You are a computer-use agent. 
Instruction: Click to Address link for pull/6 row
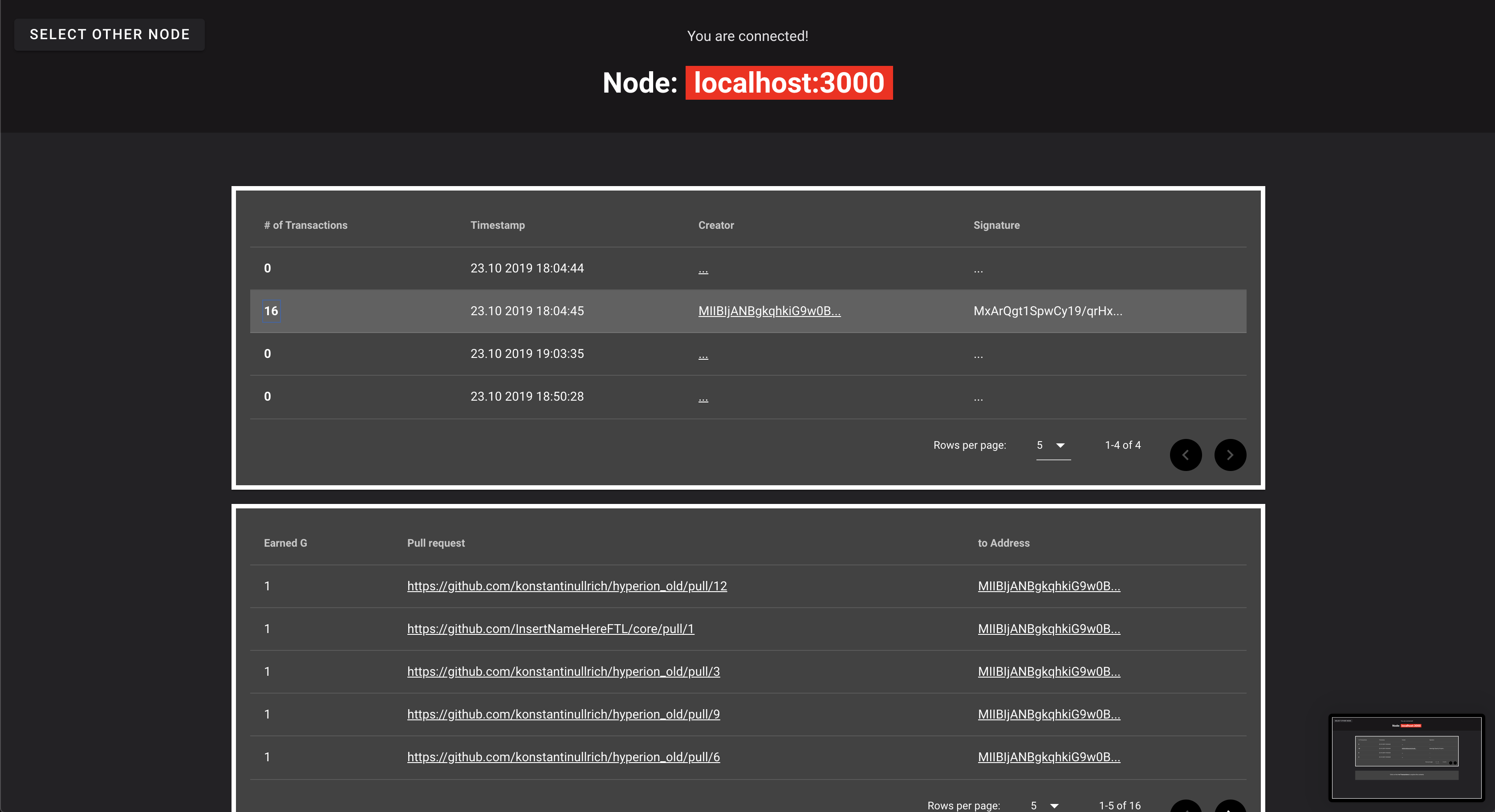click(x=1049, y=757)
